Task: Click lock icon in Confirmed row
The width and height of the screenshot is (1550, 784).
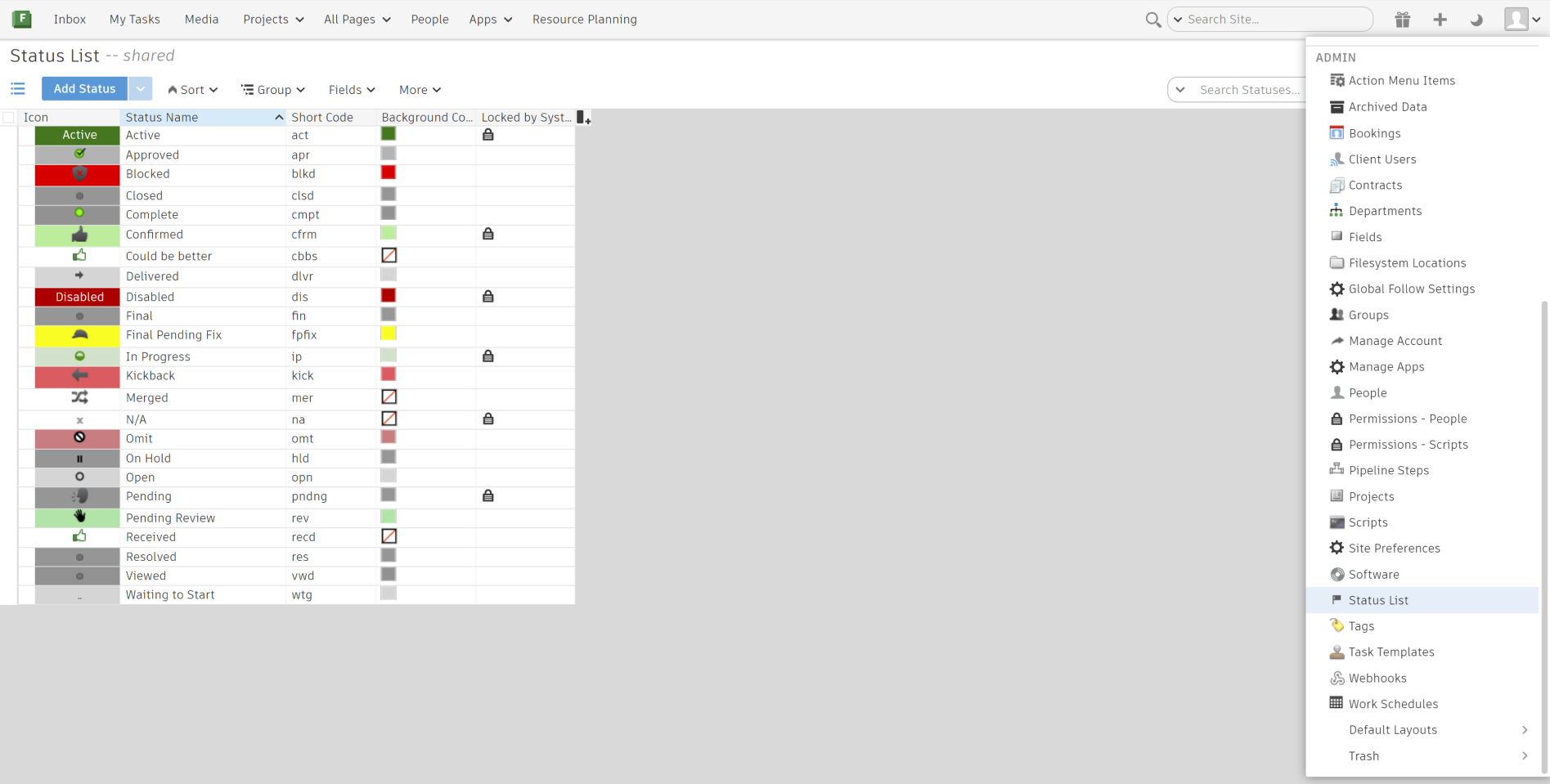Action: (488, 234)
